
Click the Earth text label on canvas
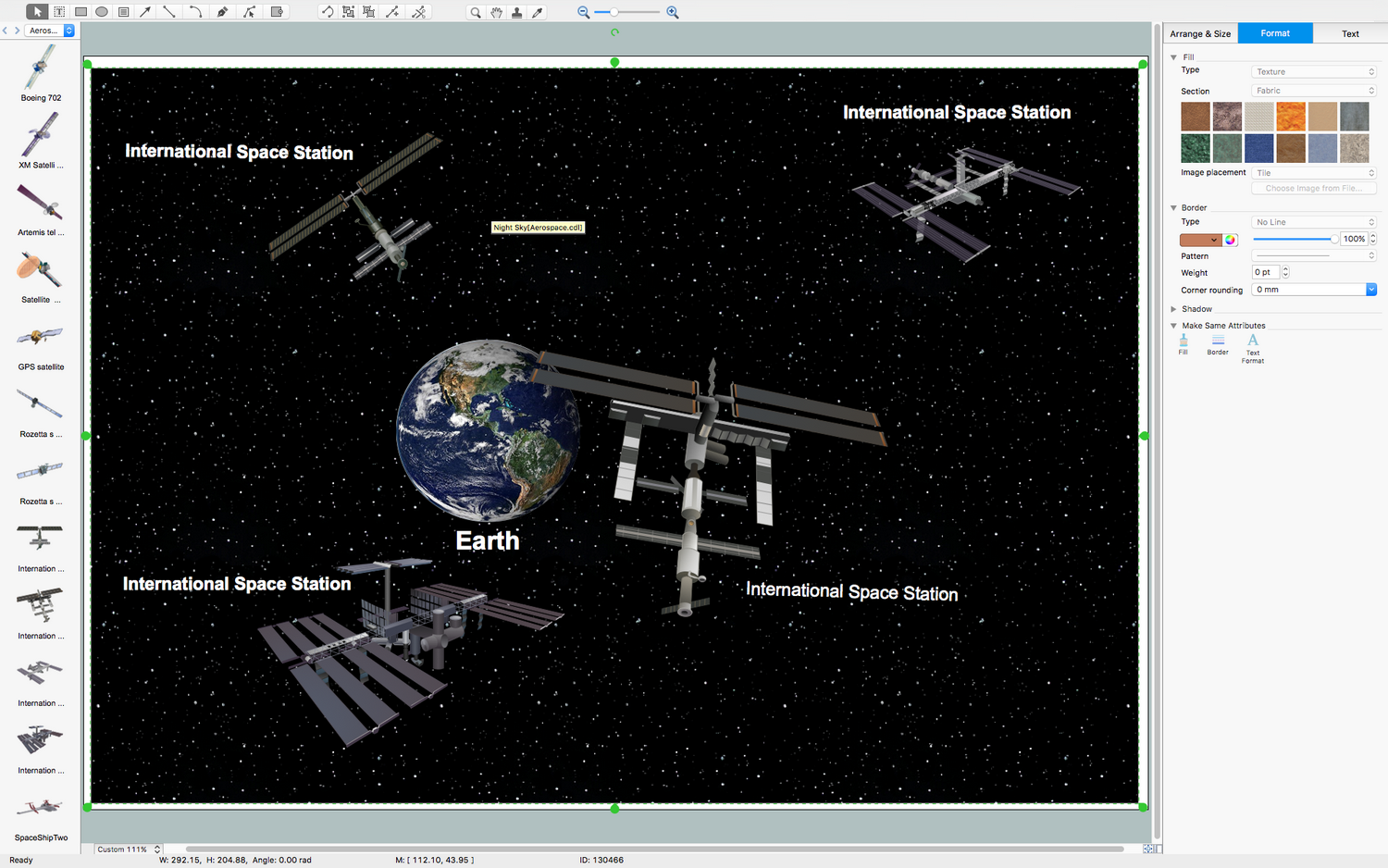(488, 540)
